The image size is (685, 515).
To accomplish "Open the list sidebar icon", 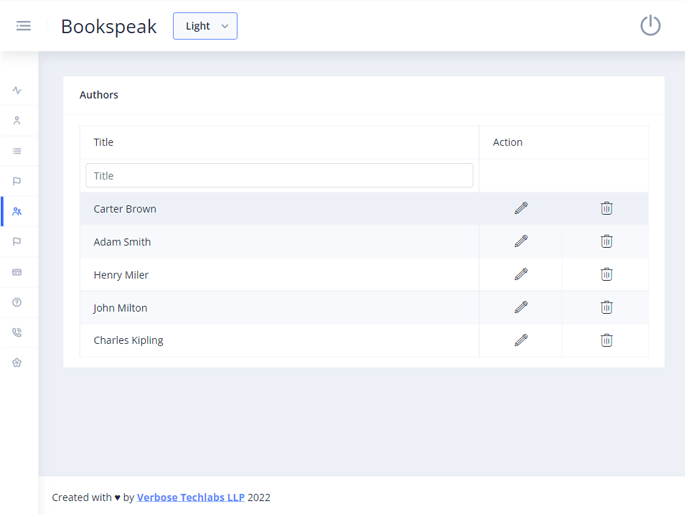I will [17, 151].
